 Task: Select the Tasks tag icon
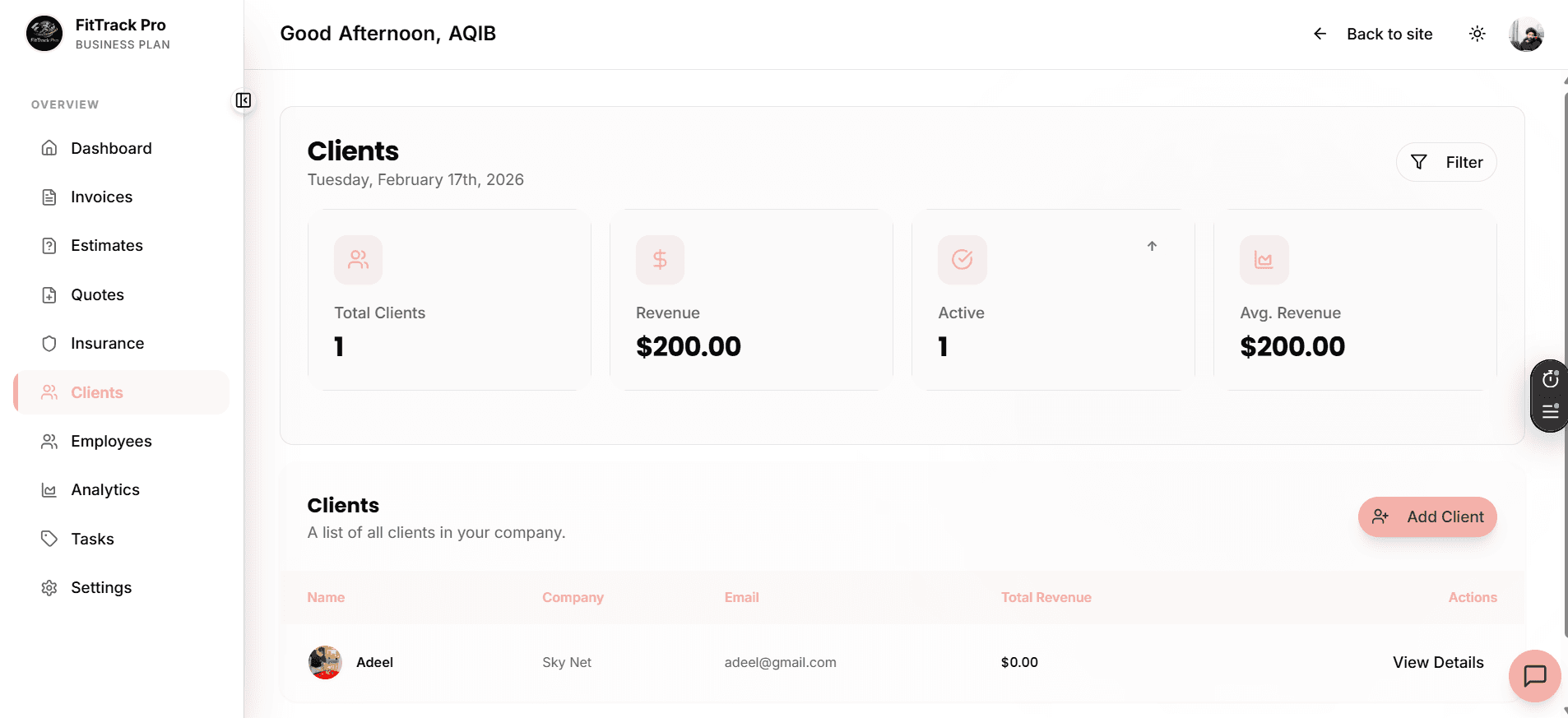click(x=49, y=539)
